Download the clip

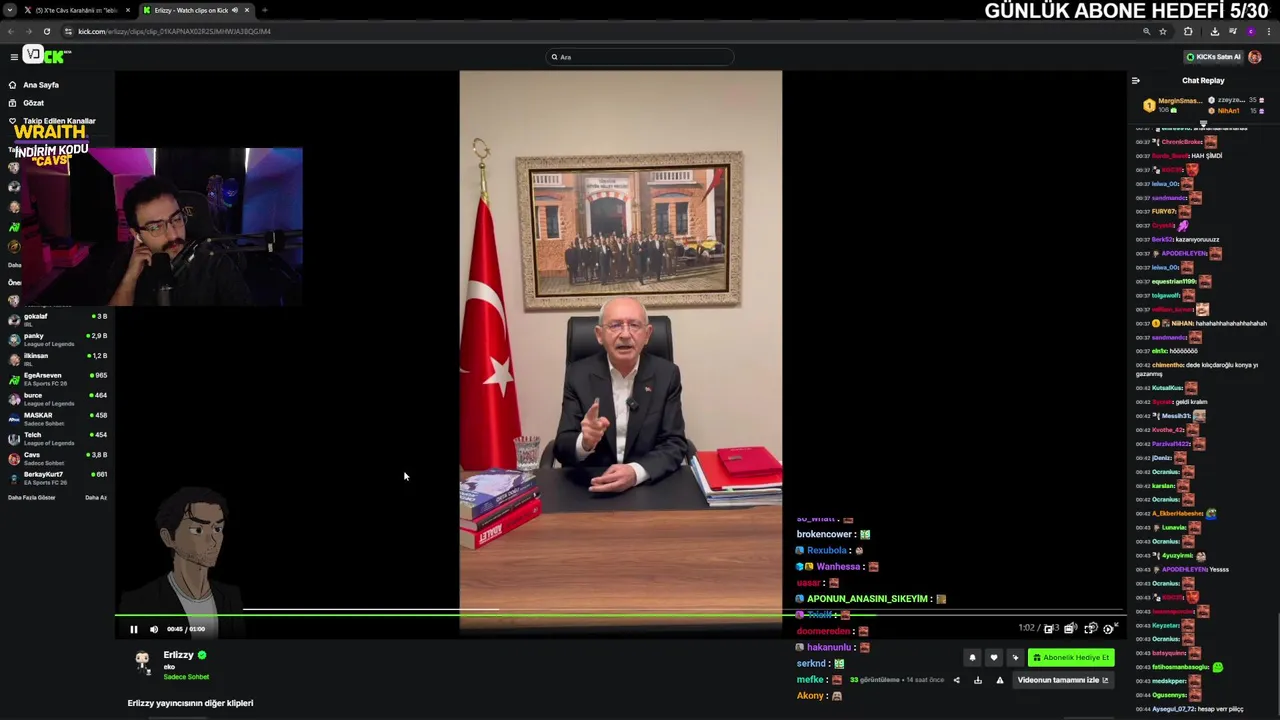tap(978, 680)
